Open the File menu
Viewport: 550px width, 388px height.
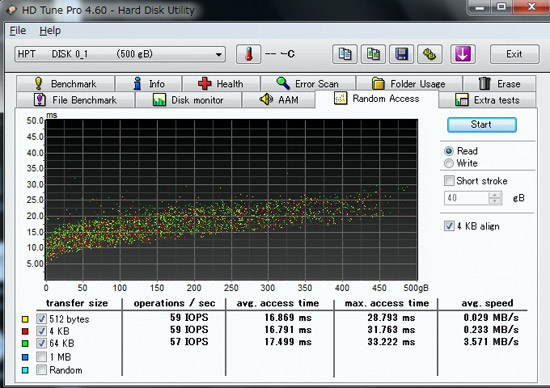[x=18, y=31]
